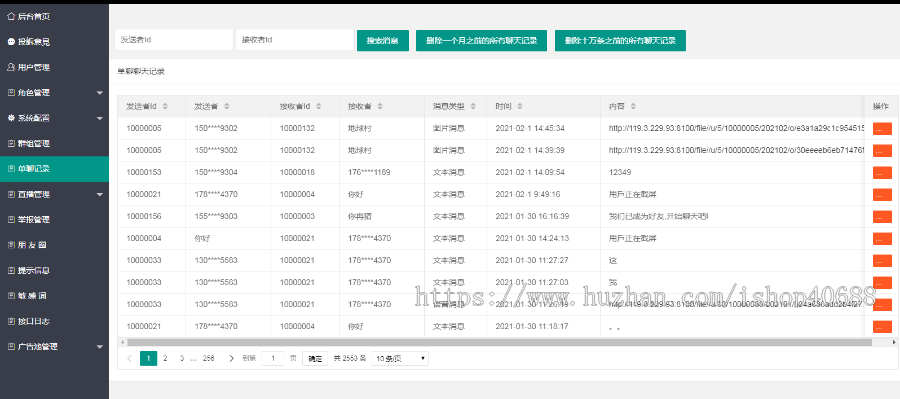Click the 操作 column header
This screenshot has width=900, height=399.
click(880, 106)
